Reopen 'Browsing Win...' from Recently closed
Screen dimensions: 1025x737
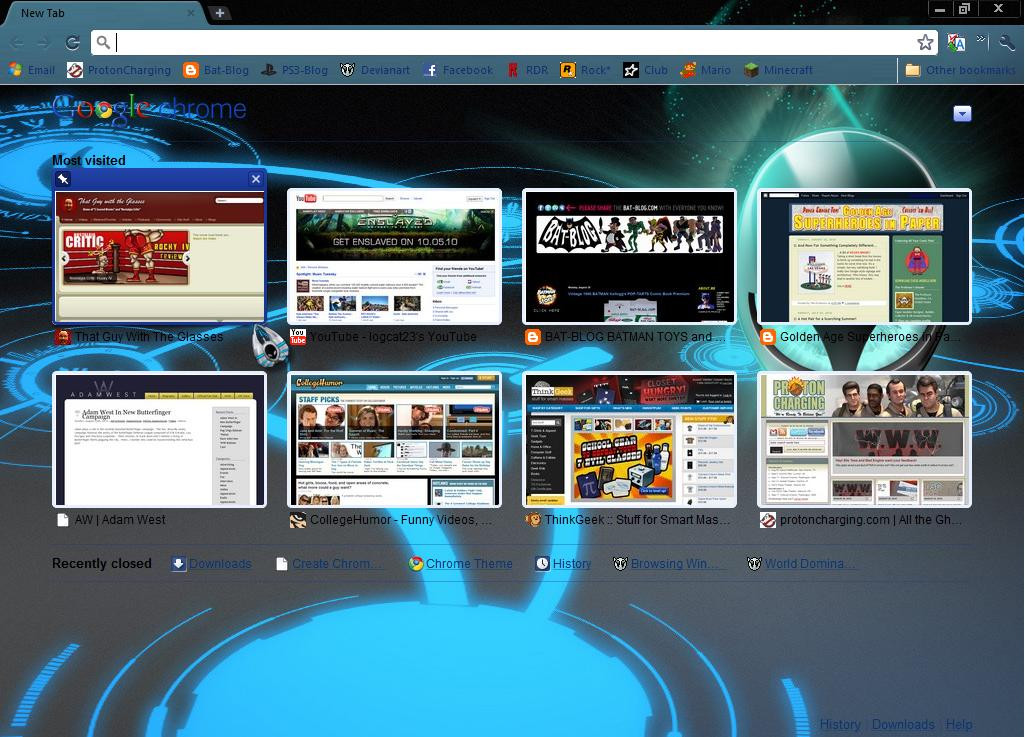pyautogui.click(x=665, y=564)
